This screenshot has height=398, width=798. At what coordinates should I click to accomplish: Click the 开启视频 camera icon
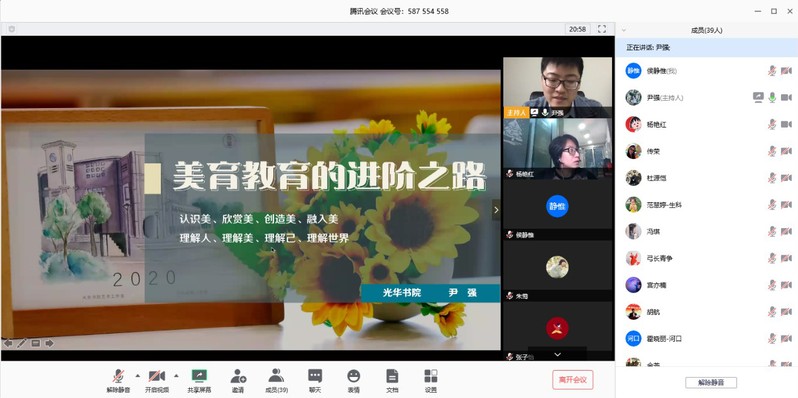click(157, 376)
